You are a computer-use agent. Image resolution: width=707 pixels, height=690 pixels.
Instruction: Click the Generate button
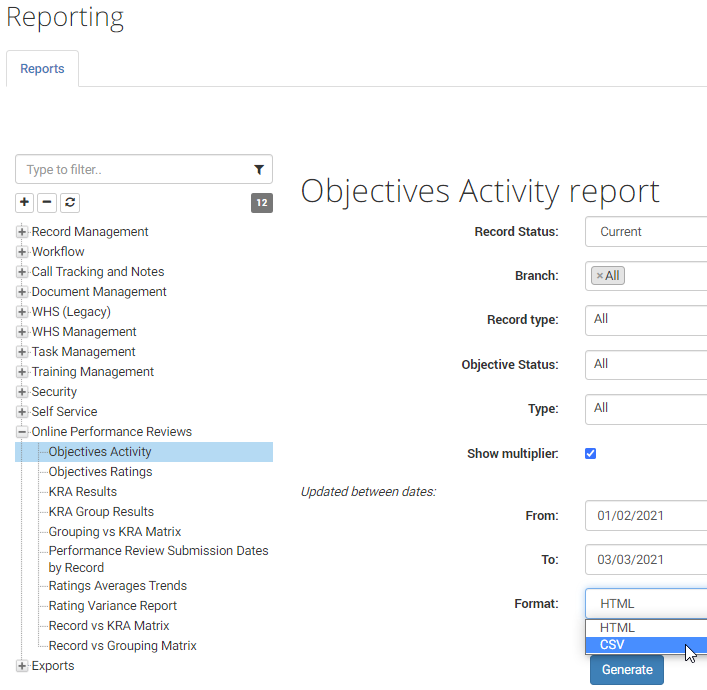tap(627, 670)
